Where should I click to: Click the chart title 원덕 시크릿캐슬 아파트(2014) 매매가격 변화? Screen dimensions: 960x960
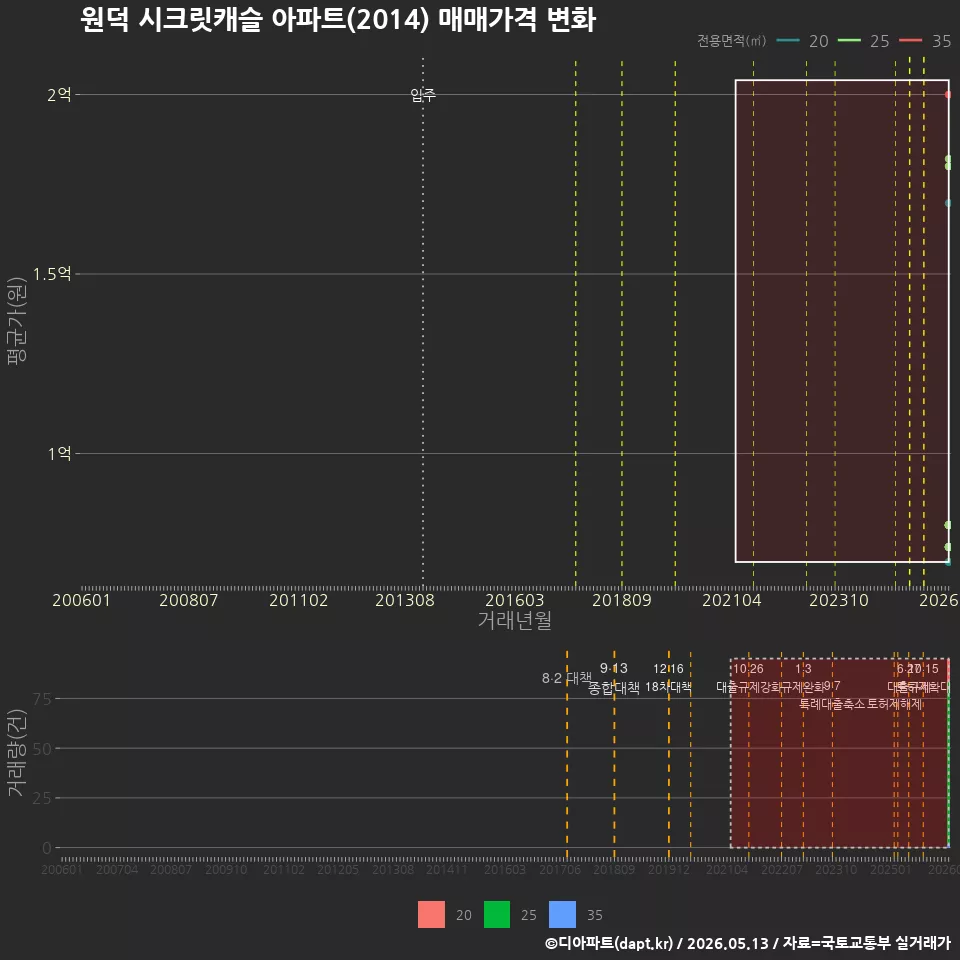(x=338, y=20)
